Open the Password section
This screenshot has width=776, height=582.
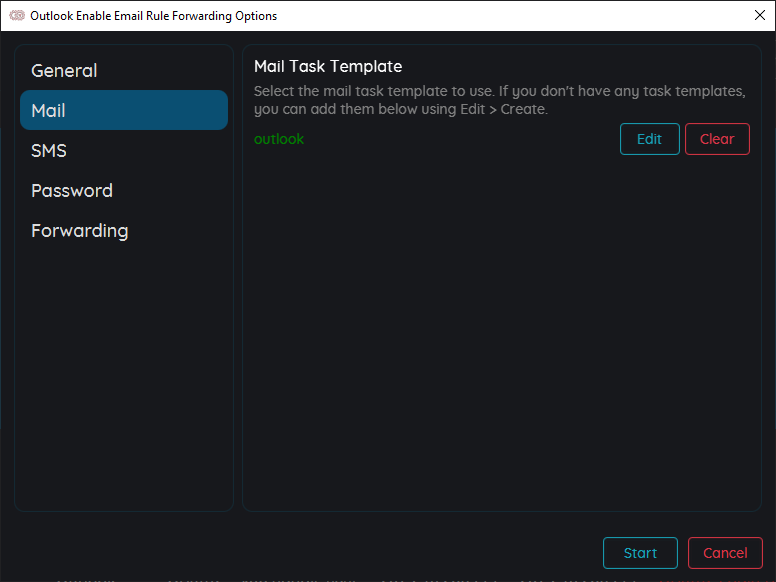124,191
